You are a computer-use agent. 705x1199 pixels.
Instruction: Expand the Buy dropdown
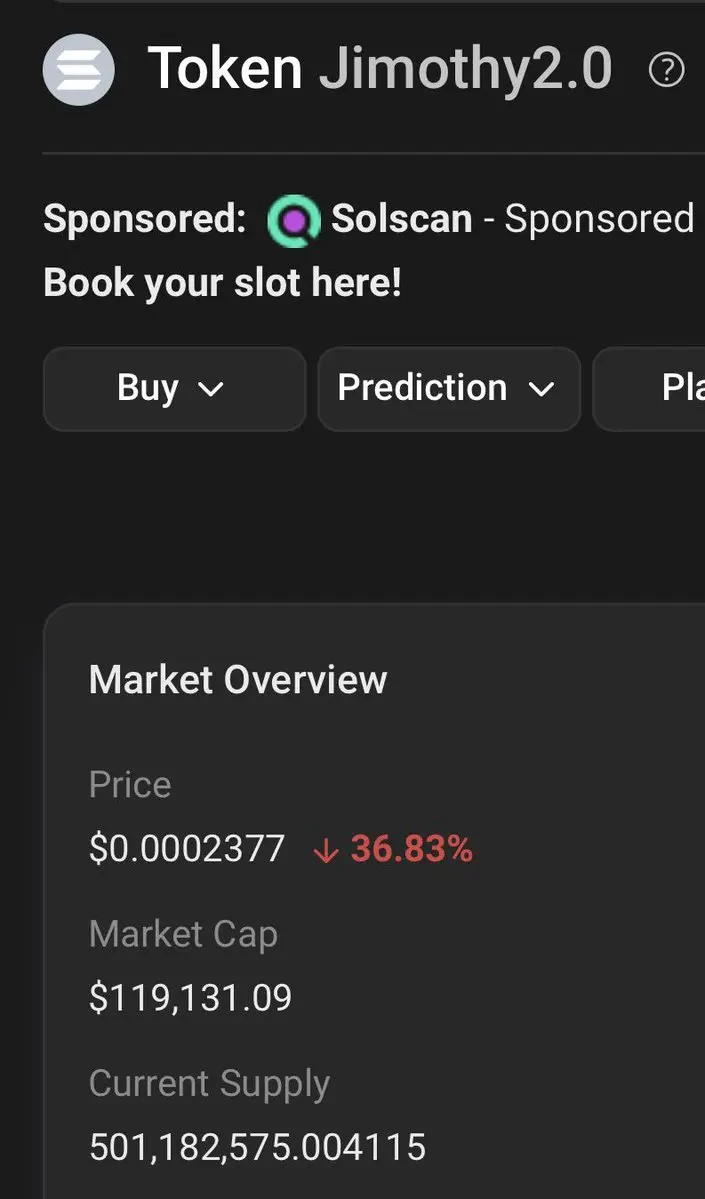coord(174,388)
